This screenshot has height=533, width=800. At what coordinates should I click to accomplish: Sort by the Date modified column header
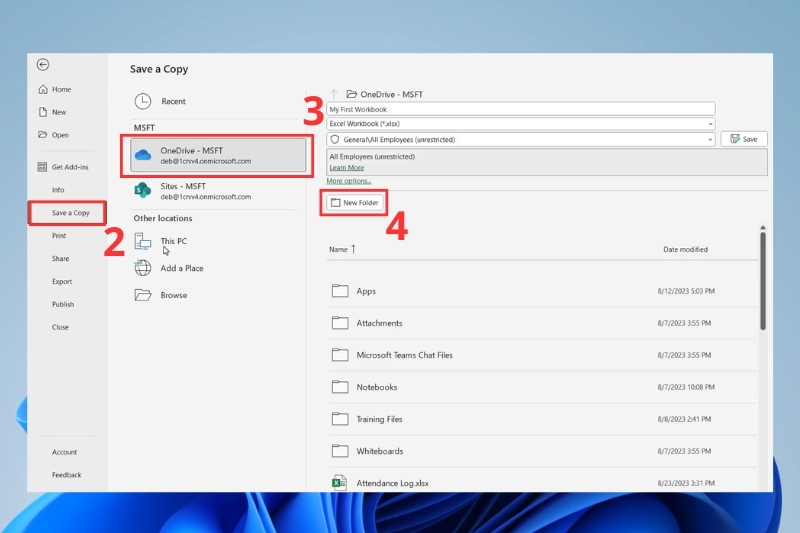[685, 249]
